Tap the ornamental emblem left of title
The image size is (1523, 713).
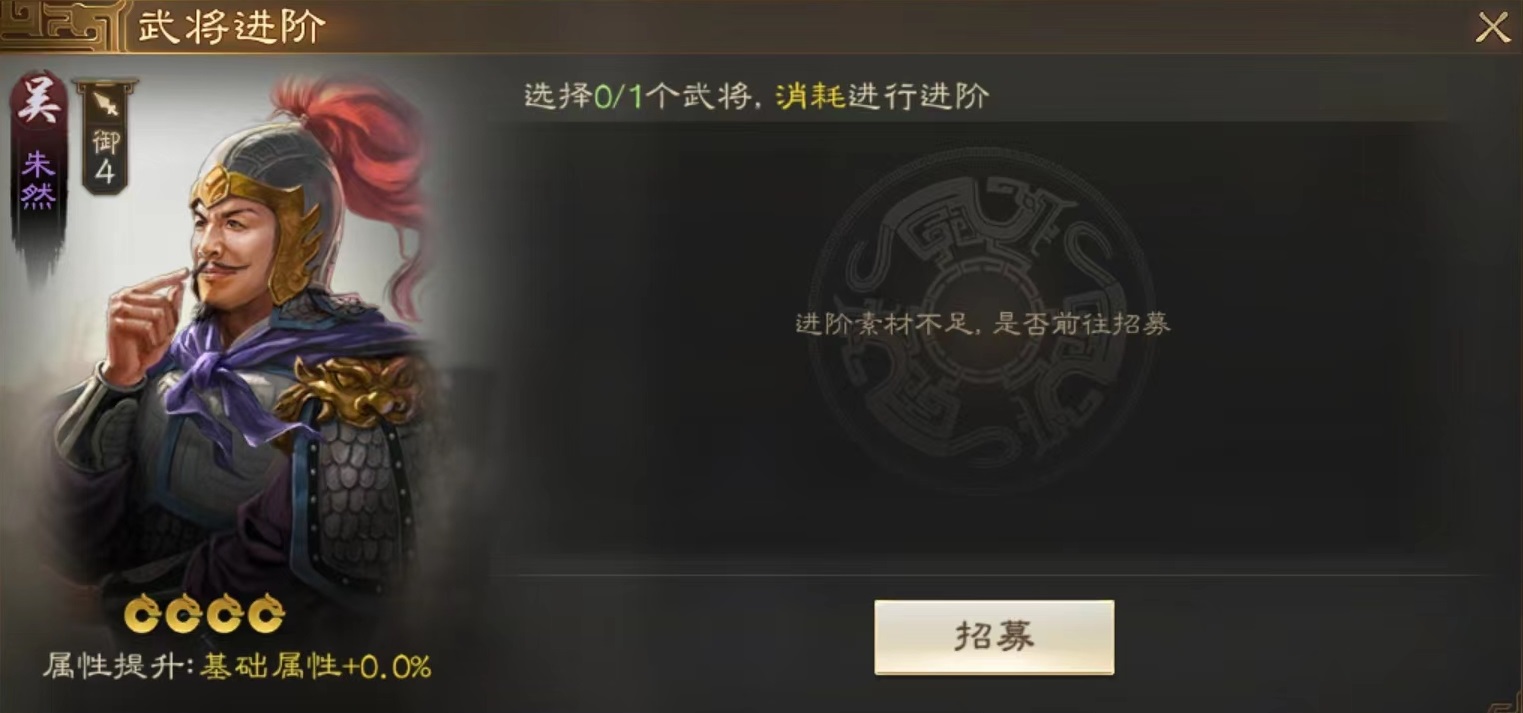pos(58,26)
